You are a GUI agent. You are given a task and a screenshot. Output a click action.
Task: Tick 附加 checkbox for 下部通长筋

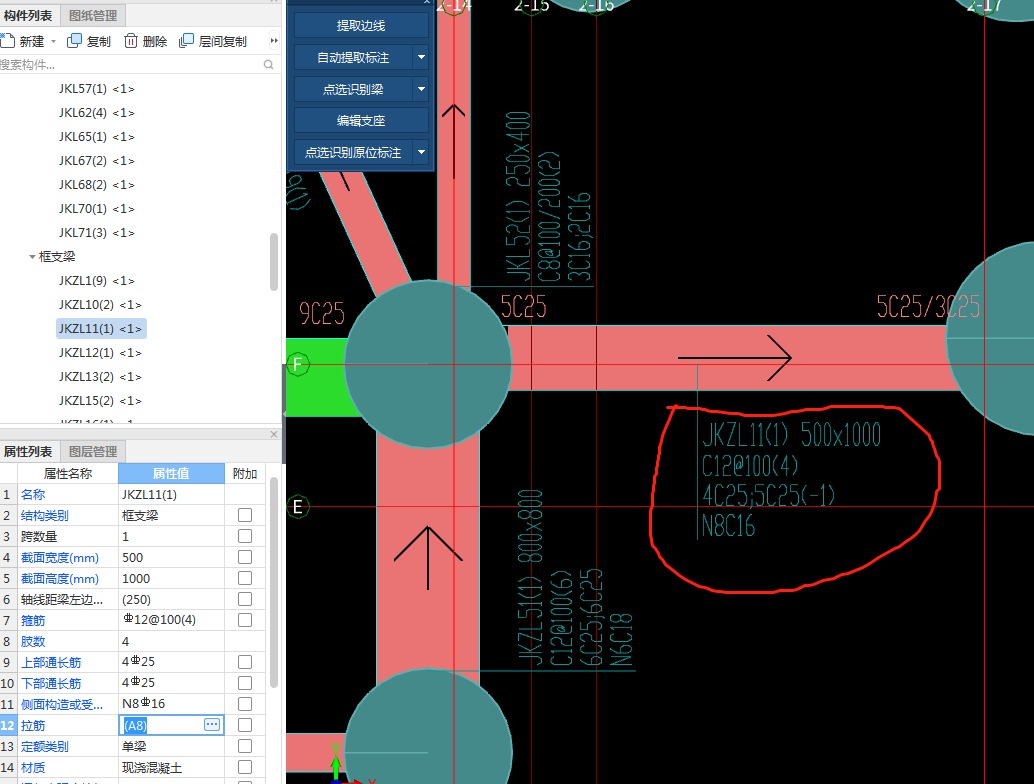[245, 683]
